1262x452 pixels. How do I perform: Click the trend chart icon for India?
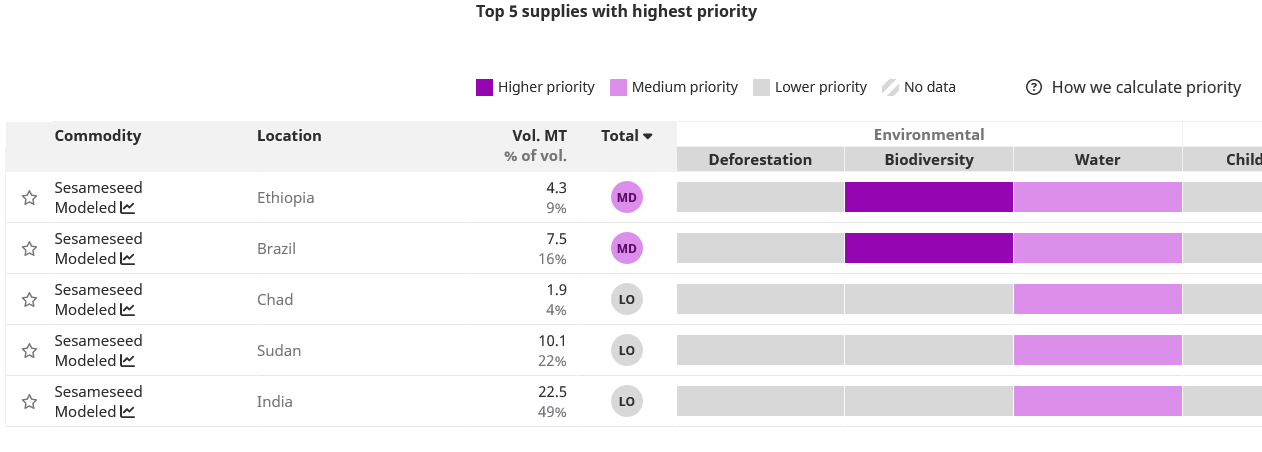click(x=128, y=412)
